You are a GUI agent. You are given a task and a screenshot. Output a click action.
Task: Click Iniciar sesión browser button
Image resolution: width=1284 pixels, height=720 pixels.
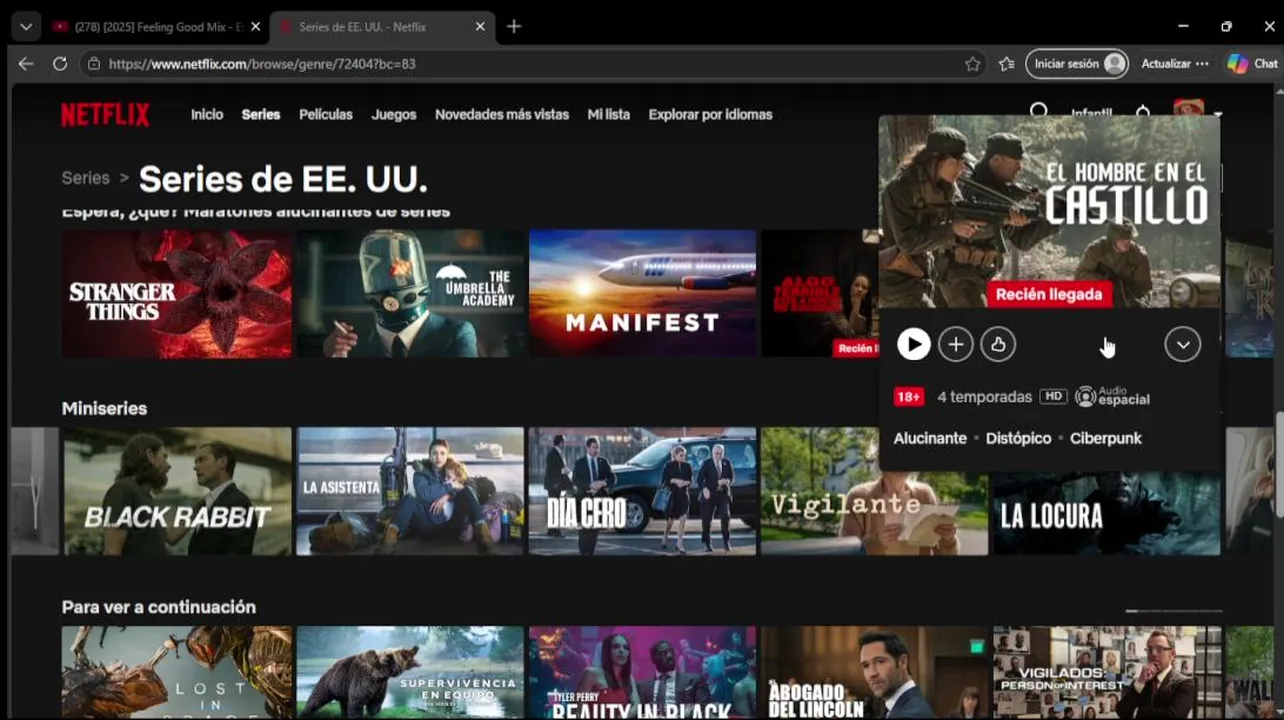point(1077,63)
